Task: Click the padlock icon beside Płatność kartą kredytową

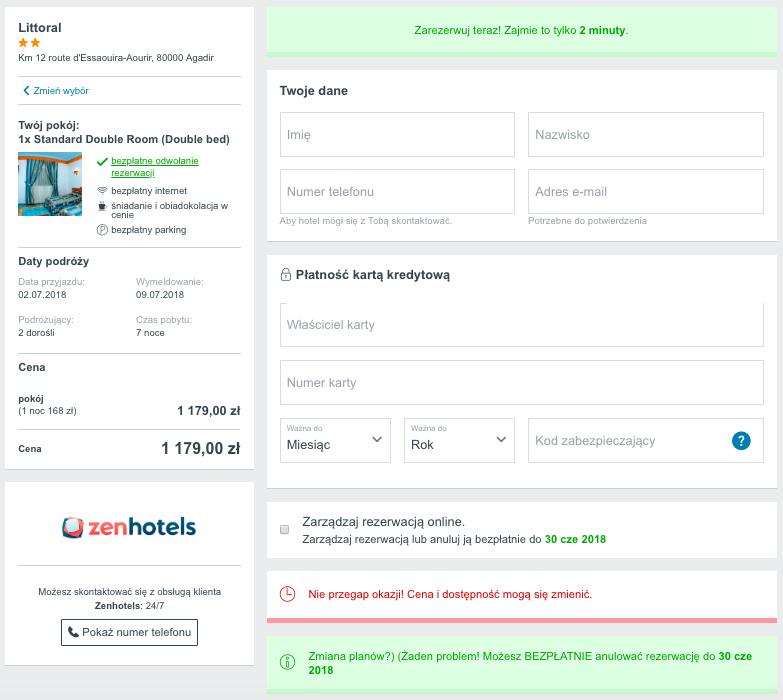Action: tap(286, 275)
